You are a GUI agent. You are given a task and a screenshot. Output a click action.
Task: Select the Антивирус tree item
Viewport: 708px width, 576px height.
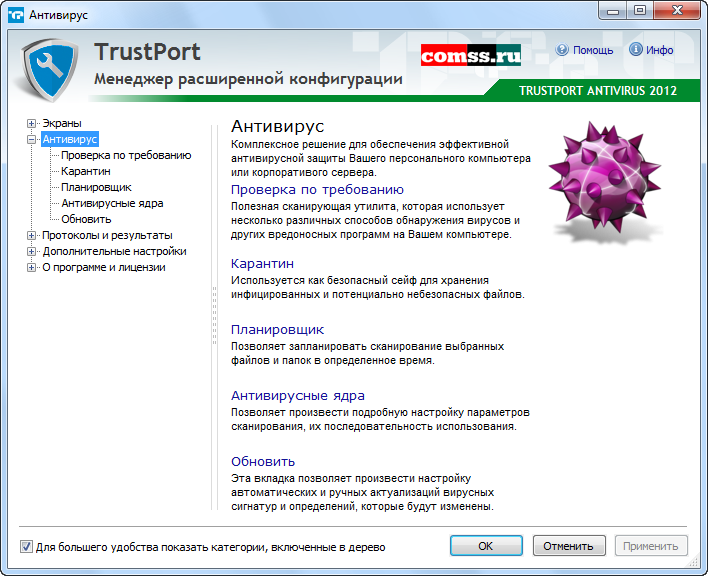pyautogui.click(x=70, y=139)
